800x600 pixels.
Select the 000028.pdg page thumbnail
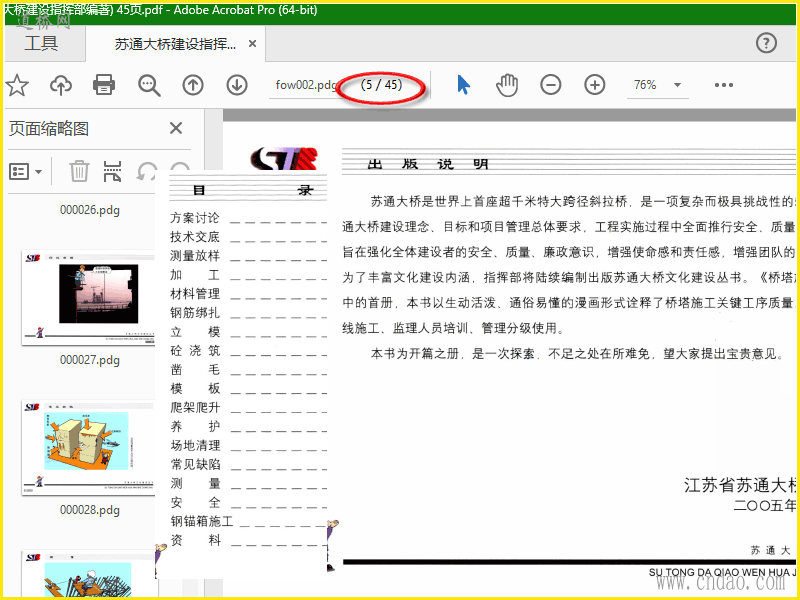click(88, 447)
